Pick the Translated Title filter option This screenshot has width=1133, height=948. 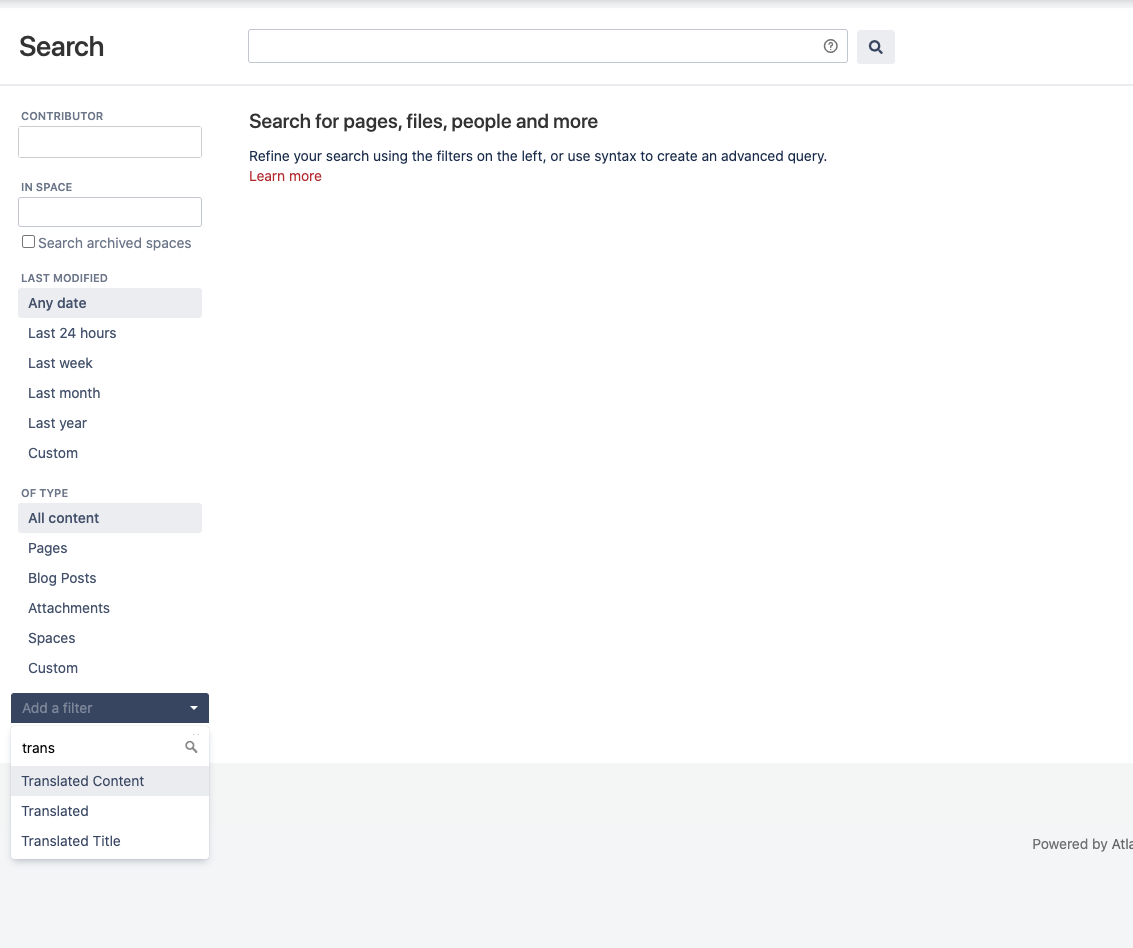[x=71, y=841]
